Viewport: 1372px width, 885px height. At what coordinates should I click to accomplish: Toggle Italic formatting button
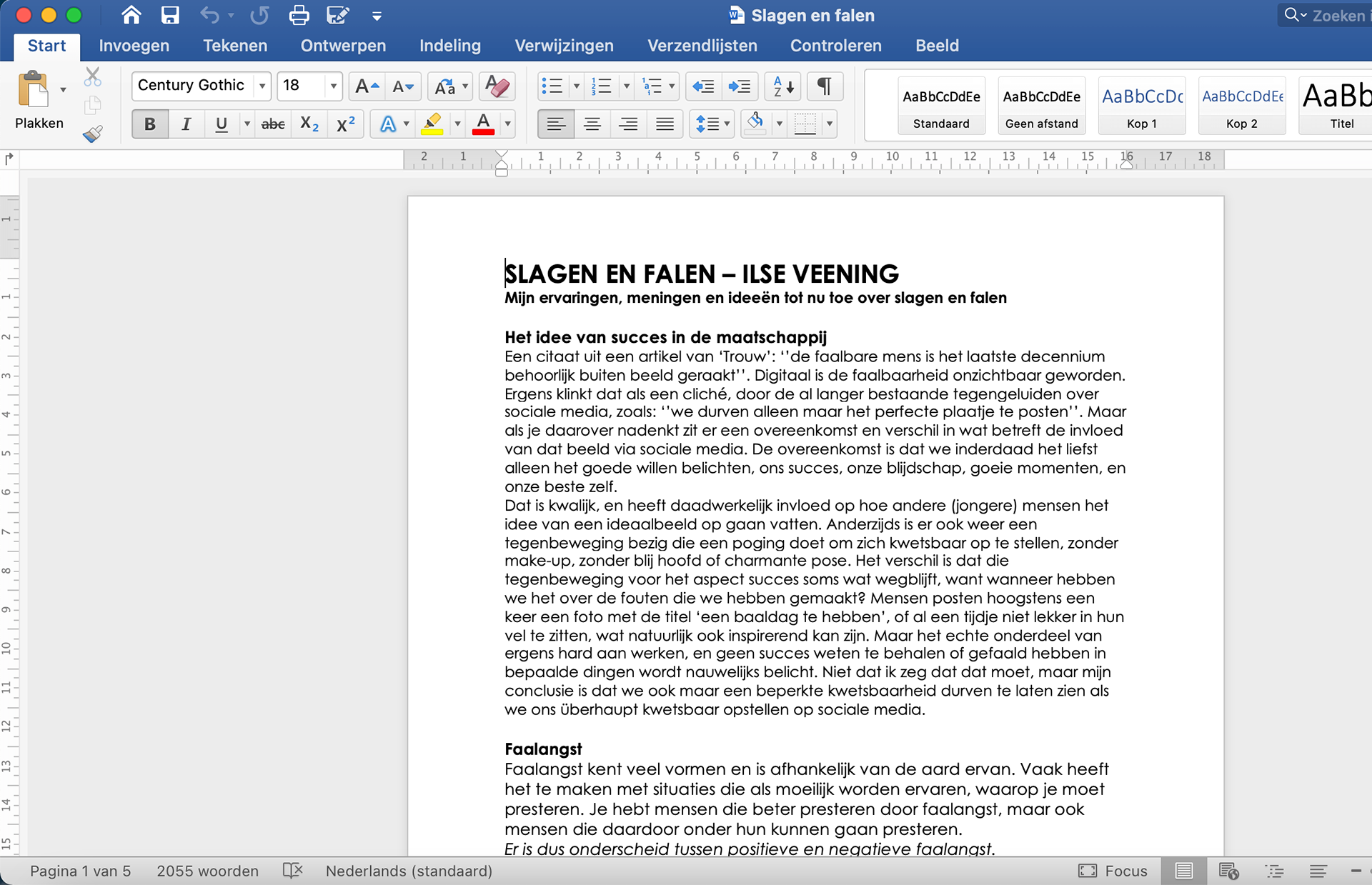[186, 124]
